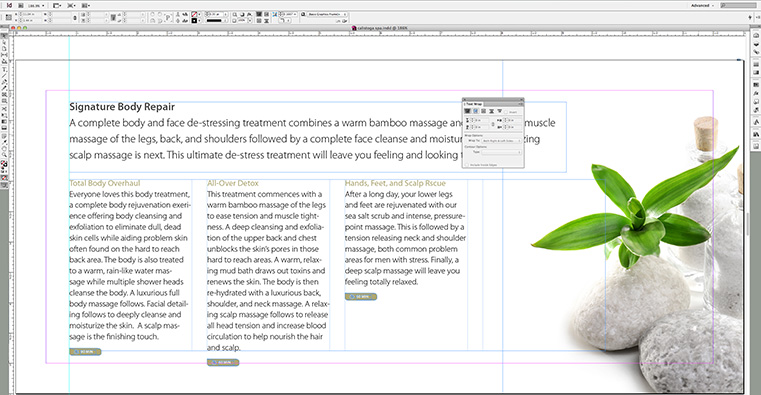Choose Wrap Around Object Shape icon
This screenshot has width=761, height=395.
pyautogui.click(x=483, y=111)
